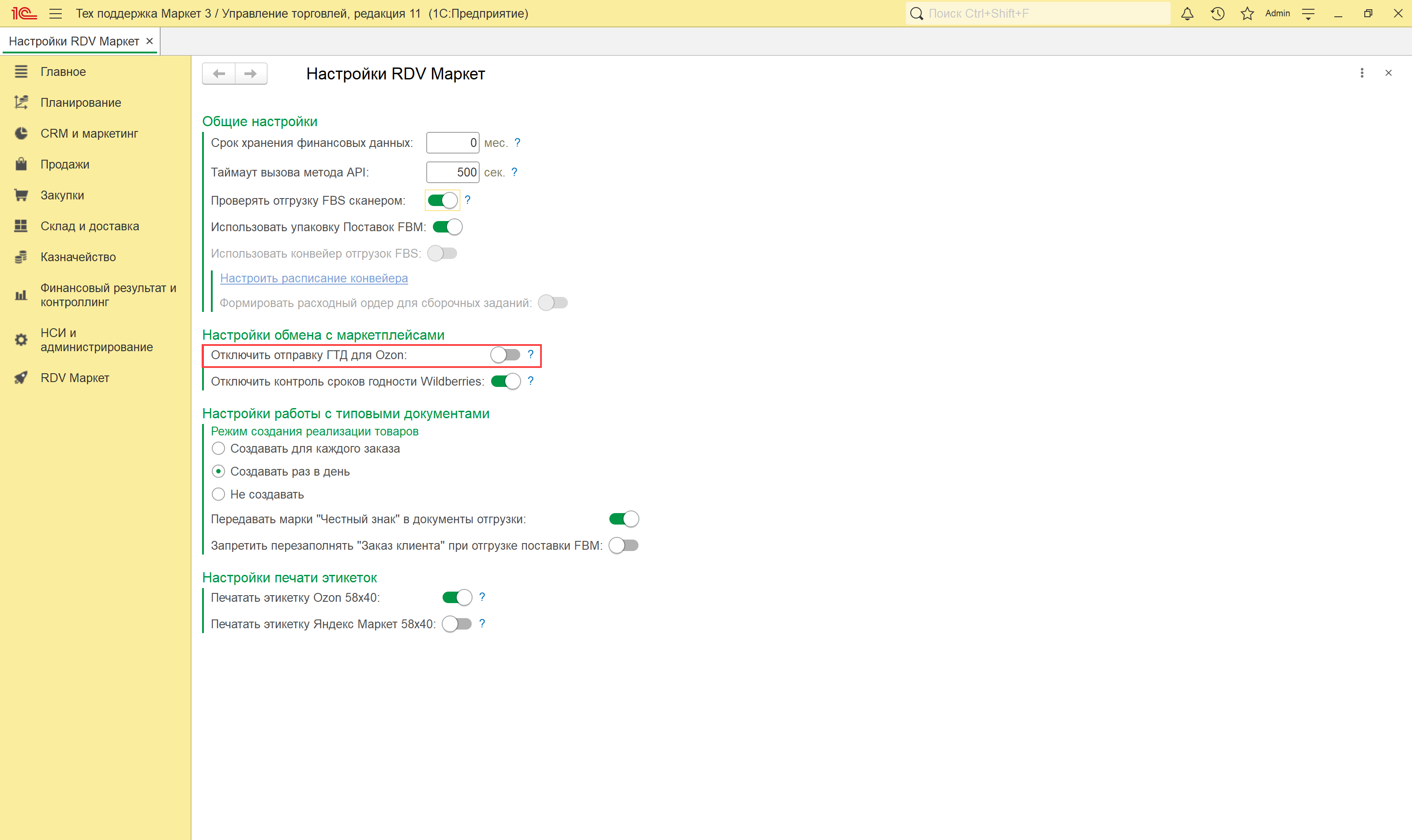
Task: Toggle Передавать марки Честный знак switch
Action: point(623,519)
